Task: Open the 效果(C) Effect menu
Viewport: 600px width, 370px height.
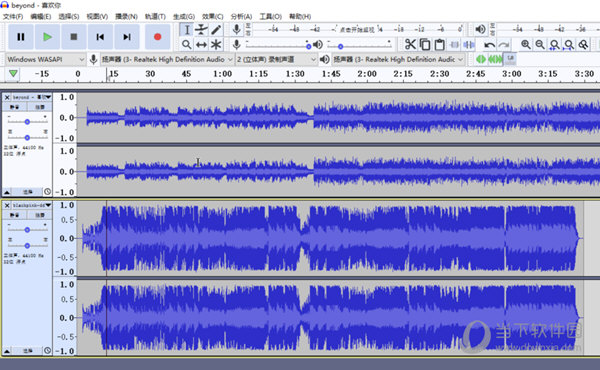Action: [212, 16]
